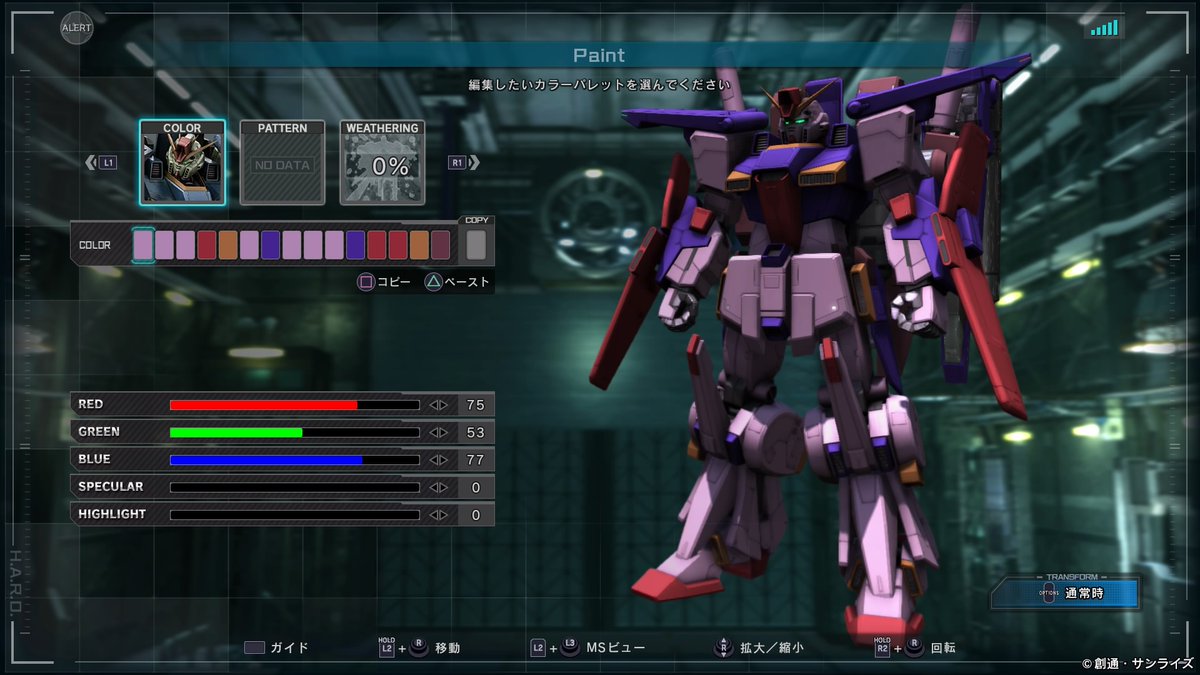This screenshot has height=675, width=1200.
Task: Click the コピー copy label
Action: point(394,282)
